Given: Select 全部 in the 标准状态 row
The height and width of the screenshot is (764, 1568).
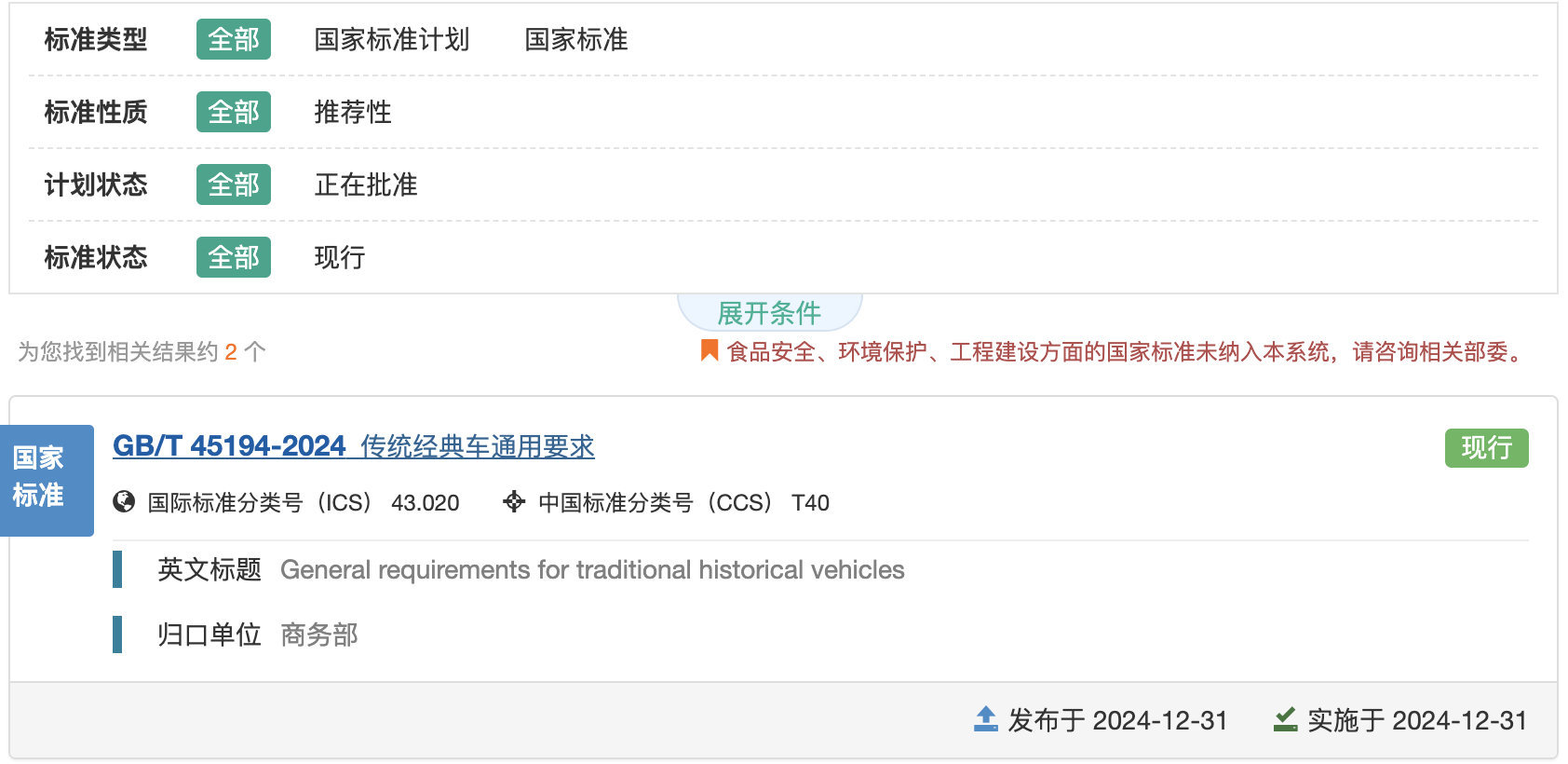Looking at the screenshot, I should pyautogui.click(x=234, y=257).
